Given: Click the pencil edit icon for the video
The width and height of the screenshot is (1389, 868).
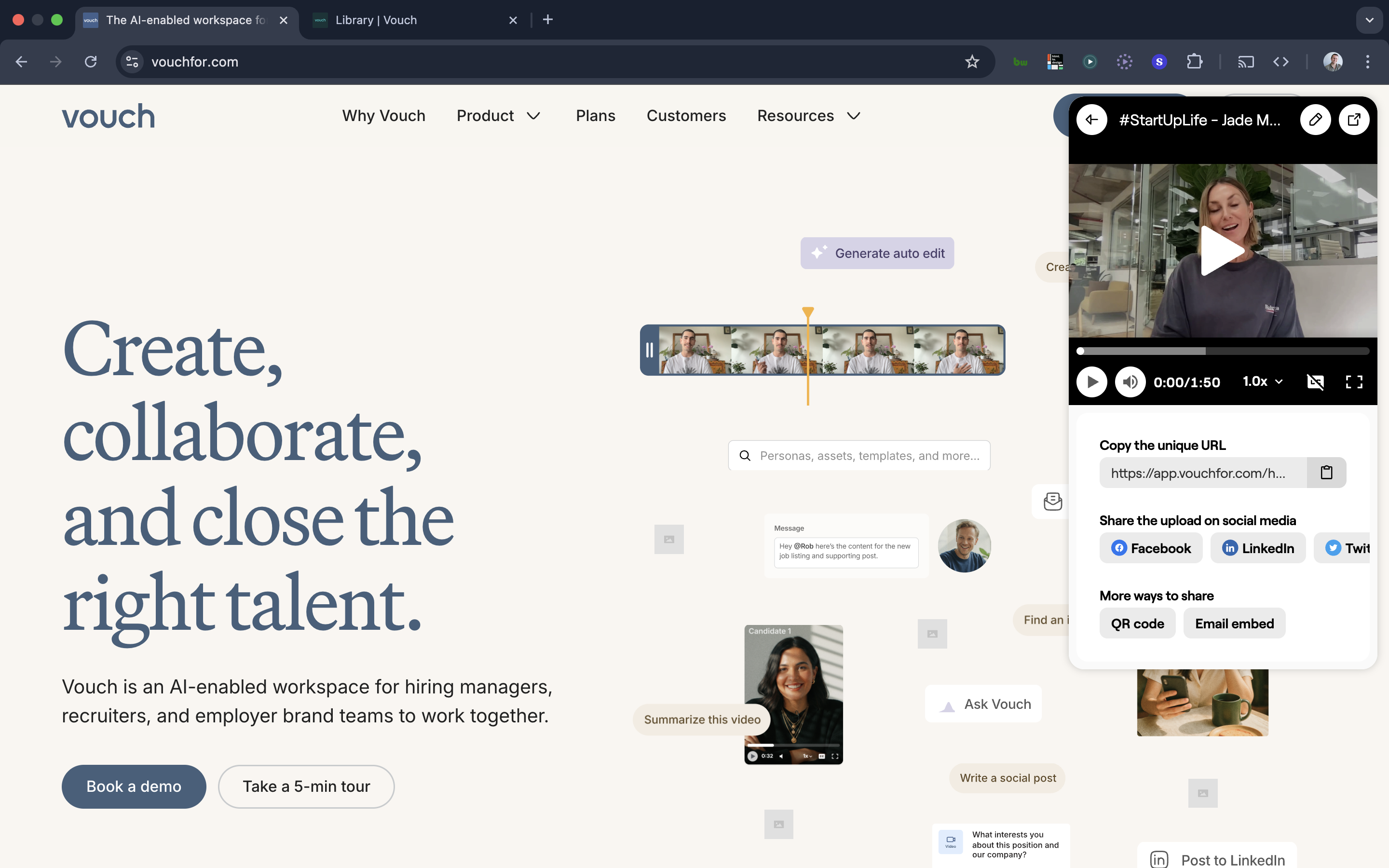Looking at the screenshot, I should pos(1315,120).
